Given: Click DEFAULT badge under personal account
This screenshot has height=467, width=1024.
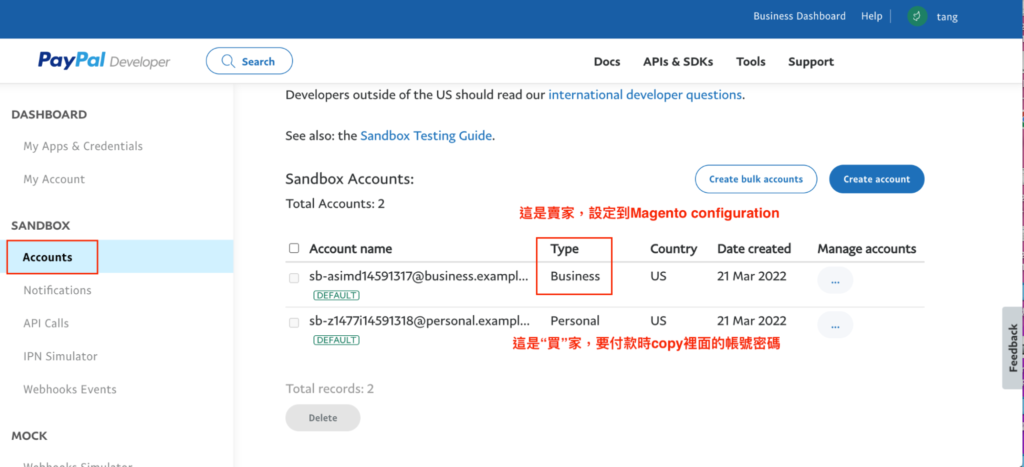Looking at the screenshot, I should [x=336, y=340].
